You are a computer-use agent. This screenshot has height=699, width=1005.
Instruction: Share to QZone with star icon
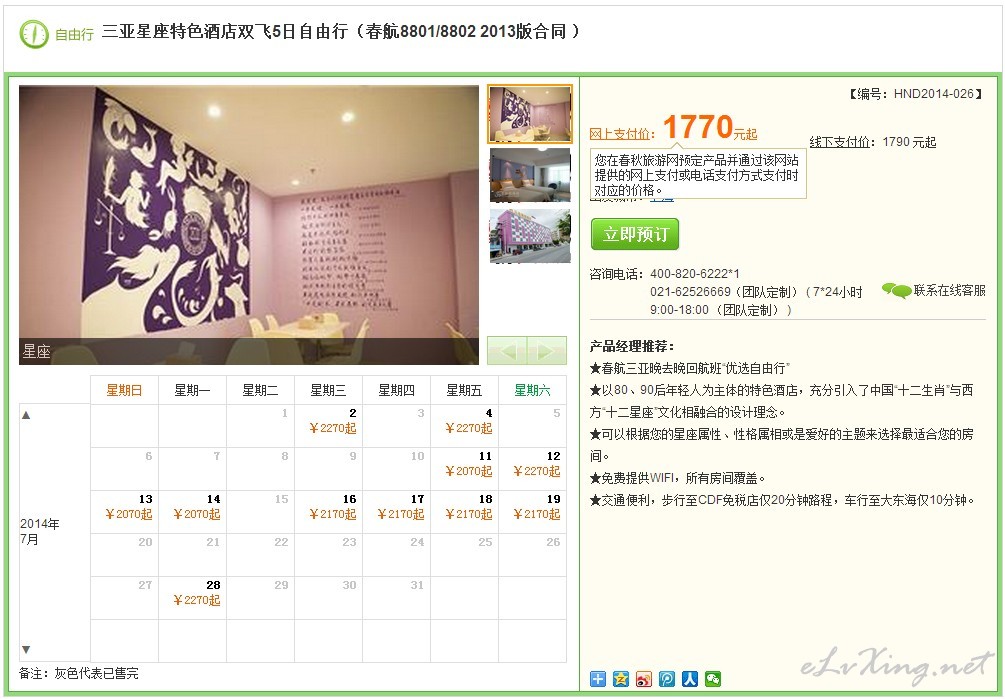click(620, 678)
